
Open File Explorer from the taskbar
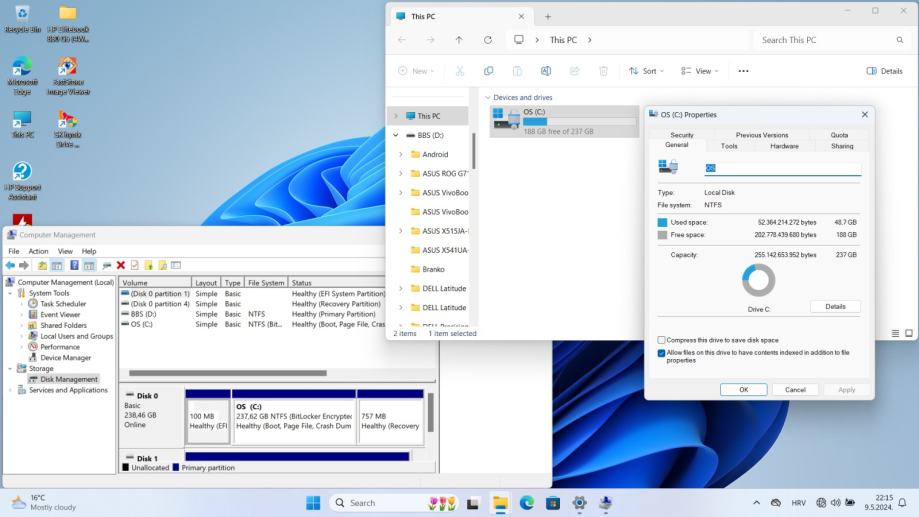[x=499, y=503]
